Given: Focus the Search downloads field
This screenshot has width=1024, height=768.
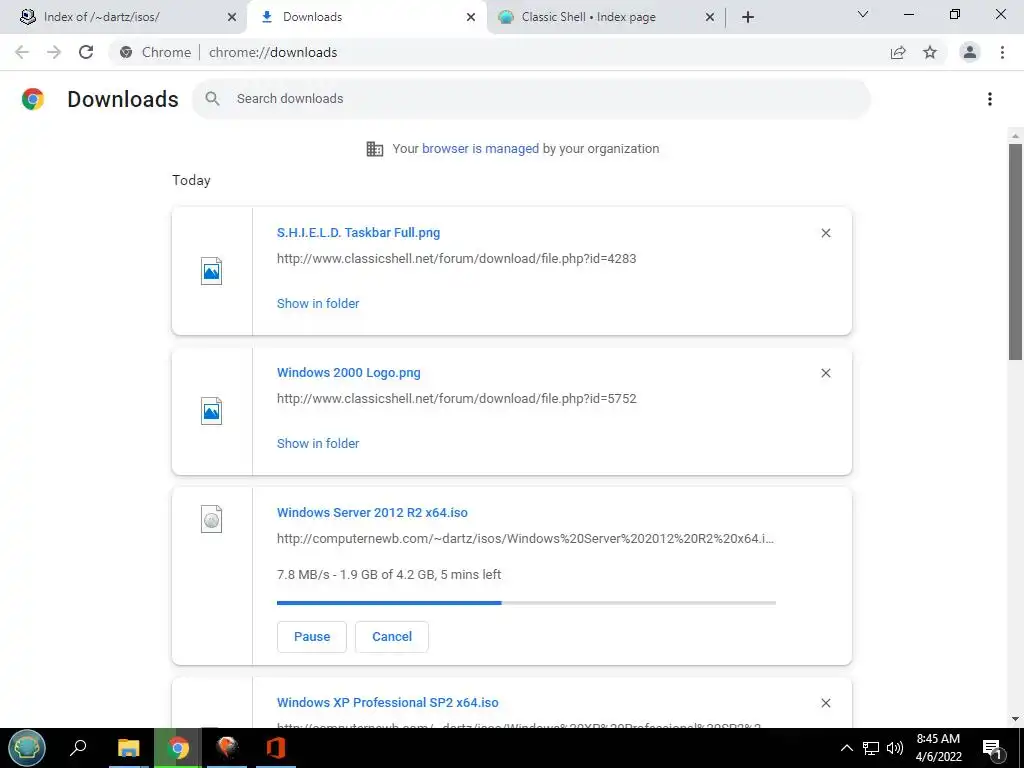Looking at the screenshot, I should pos(531,99).
